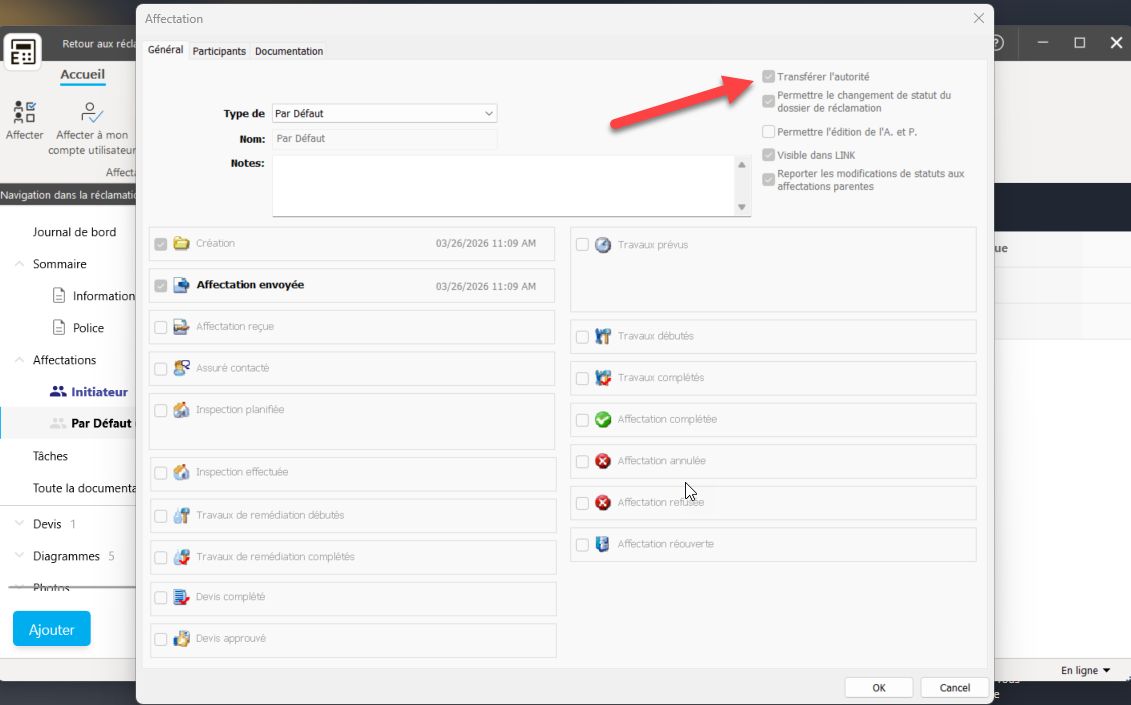Image resolution: width=1131 pixels, height=705 pixels.
Task: Collapse the Sommaire tree section
Action: click(x=19, y=264)
